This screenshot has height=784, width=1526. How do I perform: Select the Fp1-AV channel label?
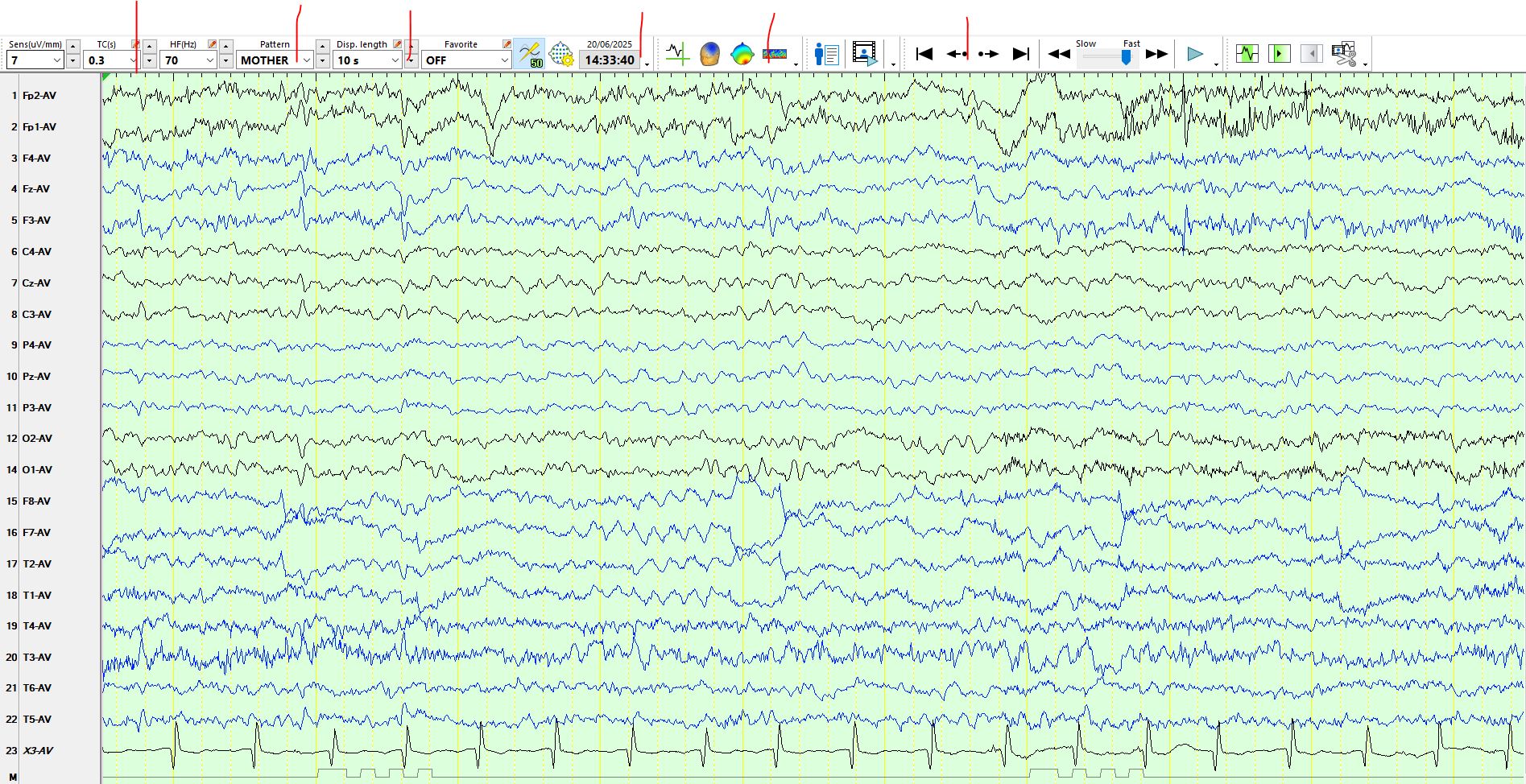point(39,127)
